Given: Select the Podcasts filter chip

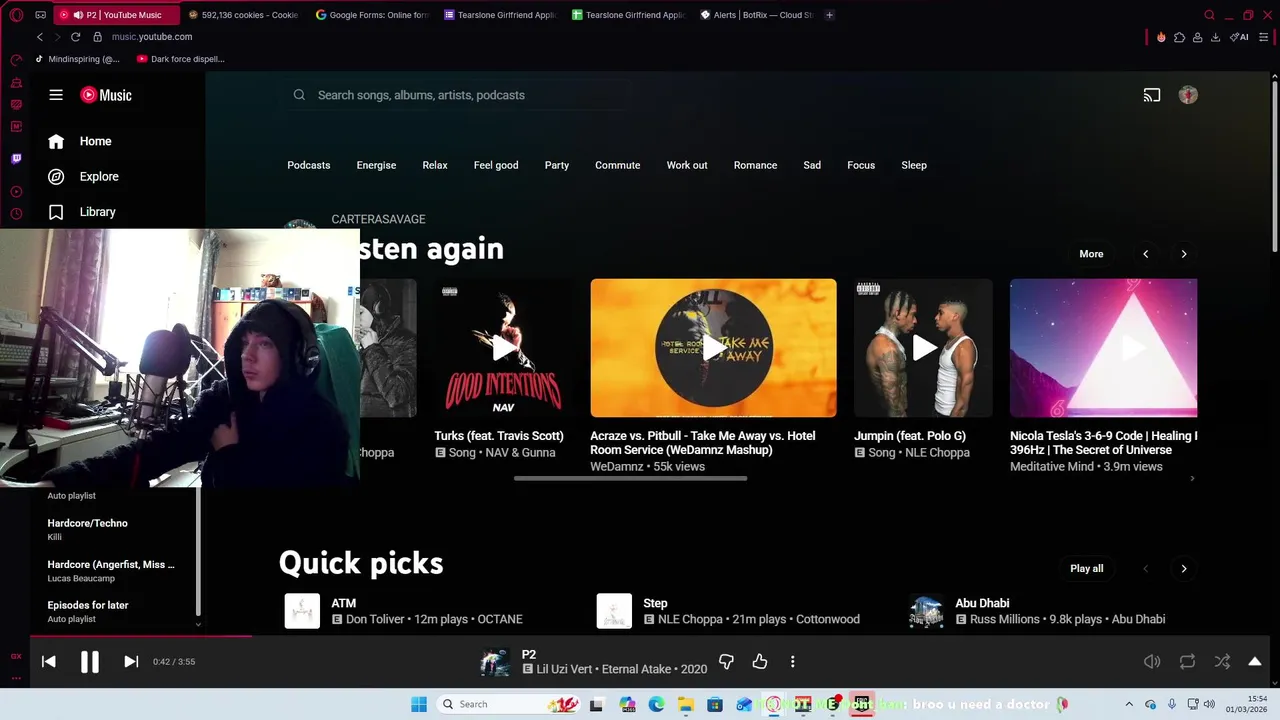Looking at the screenshot, I should tap(308, 165).
